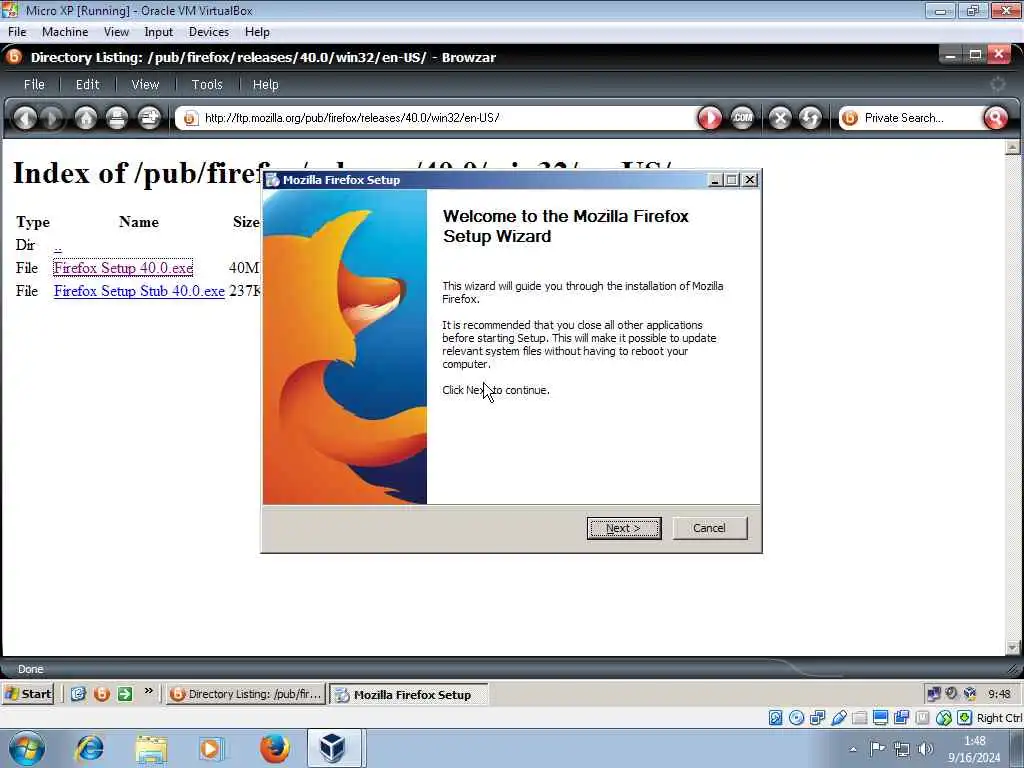Click Next in Firefox Setup wizard
The image size is (1024, 768).
click(624, 528)
